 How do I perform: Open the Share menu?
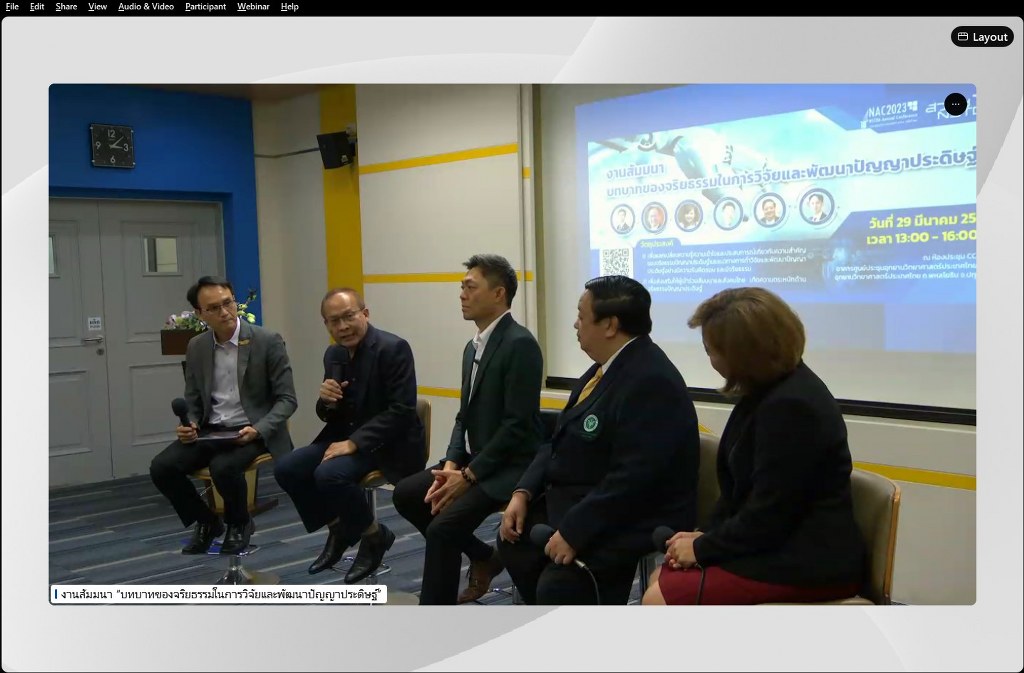(66, 7)
